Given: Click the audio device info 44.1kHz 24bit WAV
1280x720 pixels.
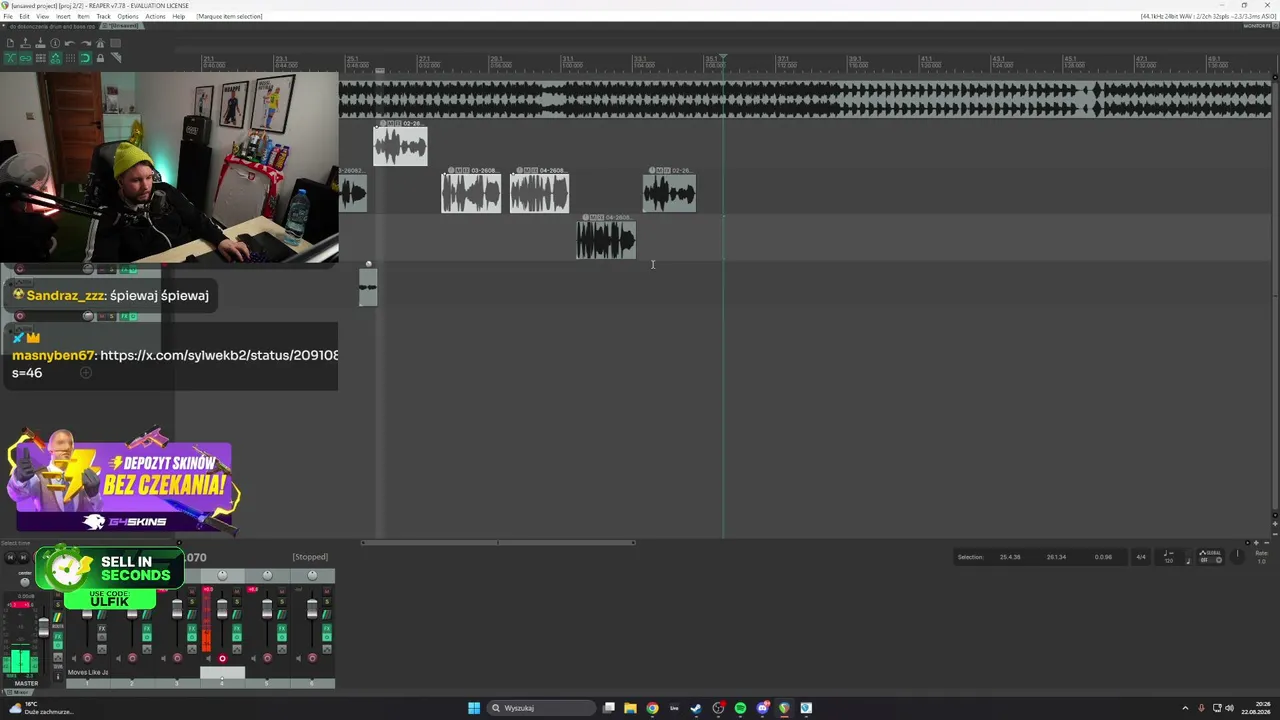Looking at the screenshot, I should 1208,16.
